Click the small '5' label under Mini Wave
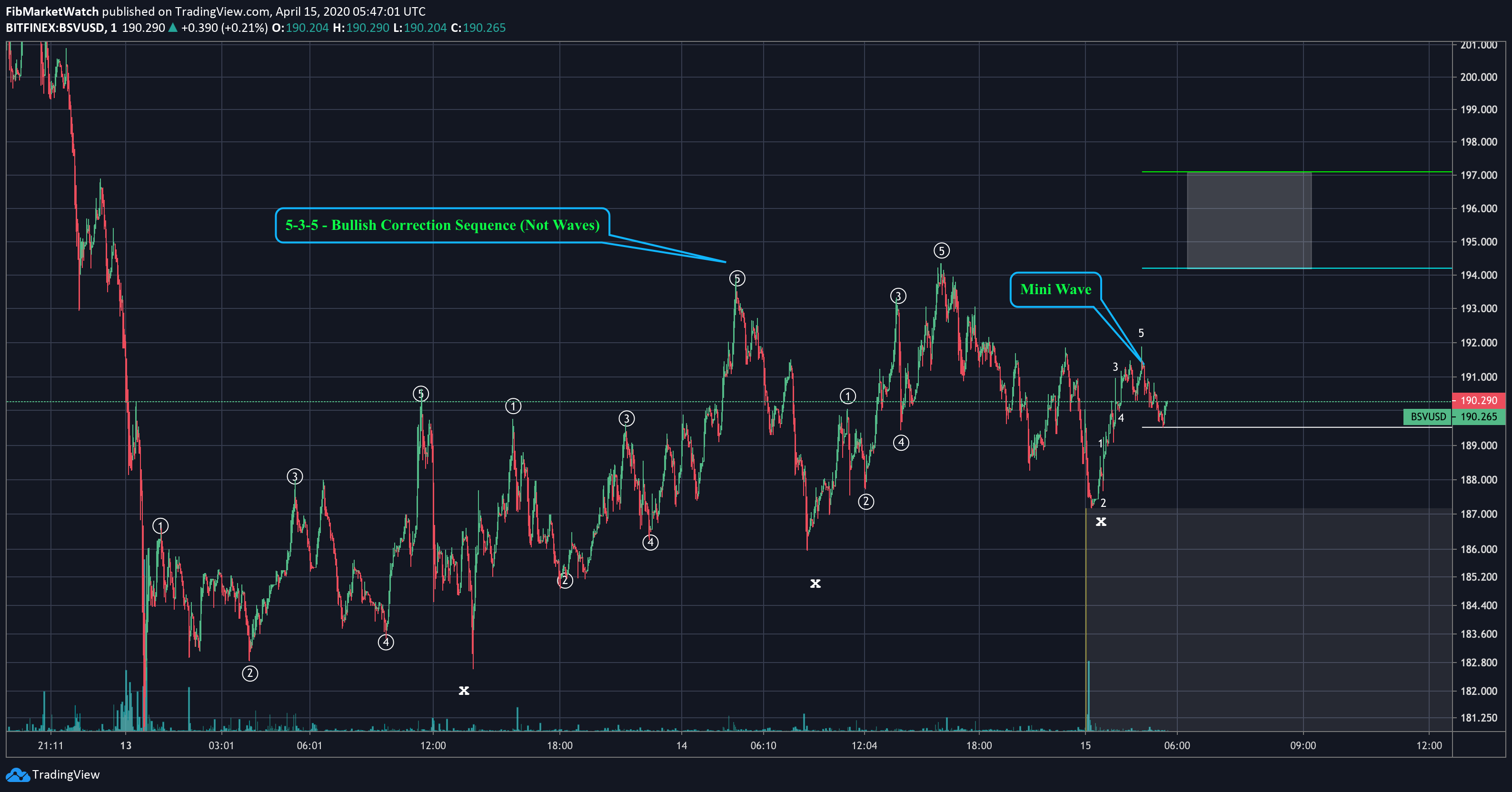 pyautogui.click(x=1141, y=333)
